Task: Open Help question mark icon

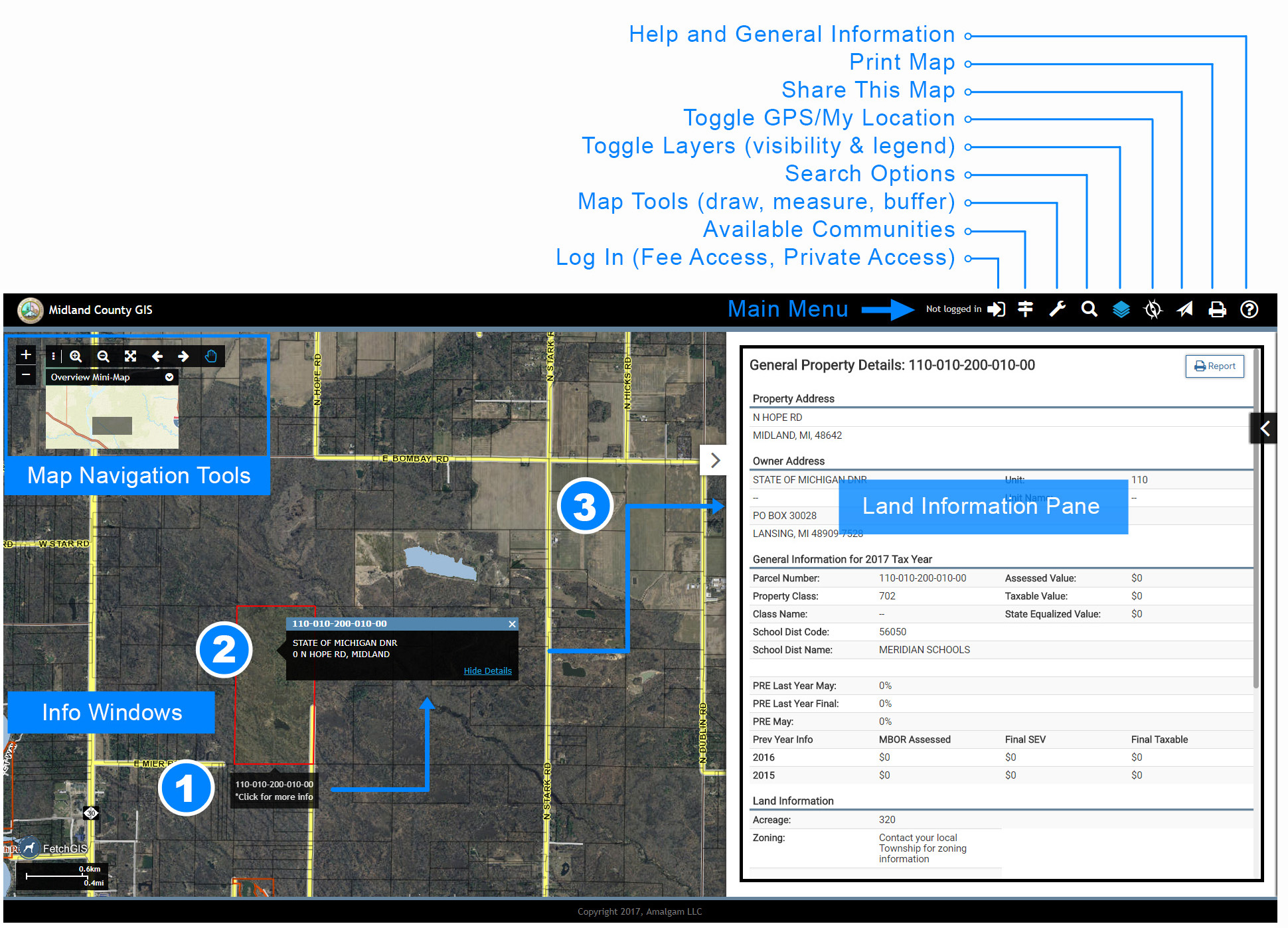Action: [1249, 309]
